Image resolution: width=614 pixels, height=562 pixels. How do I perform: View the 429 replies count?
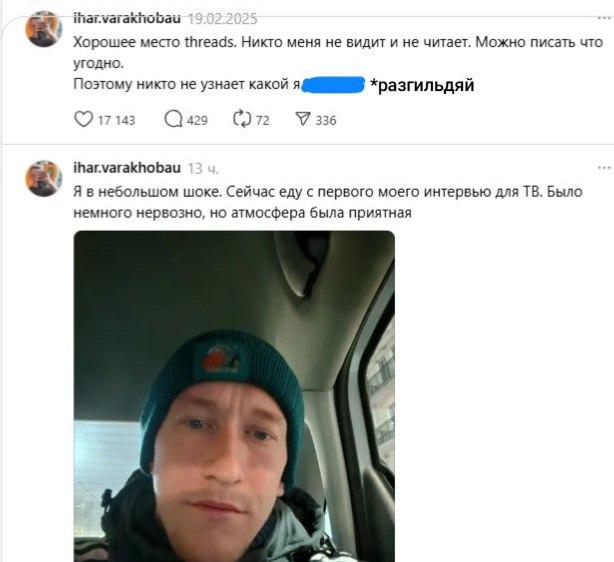coord(197,120)
